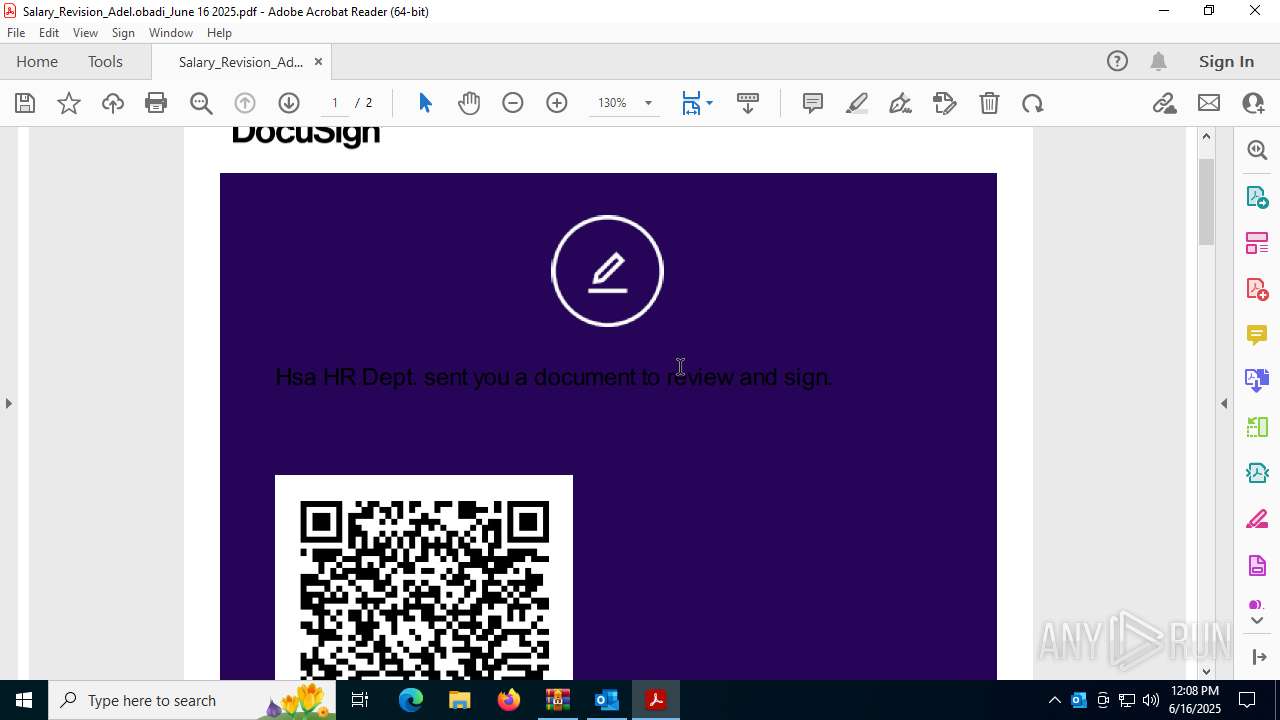Open Firefox from the taskbar
Viewport: 1280px width, 720px height.
(509, 700)
